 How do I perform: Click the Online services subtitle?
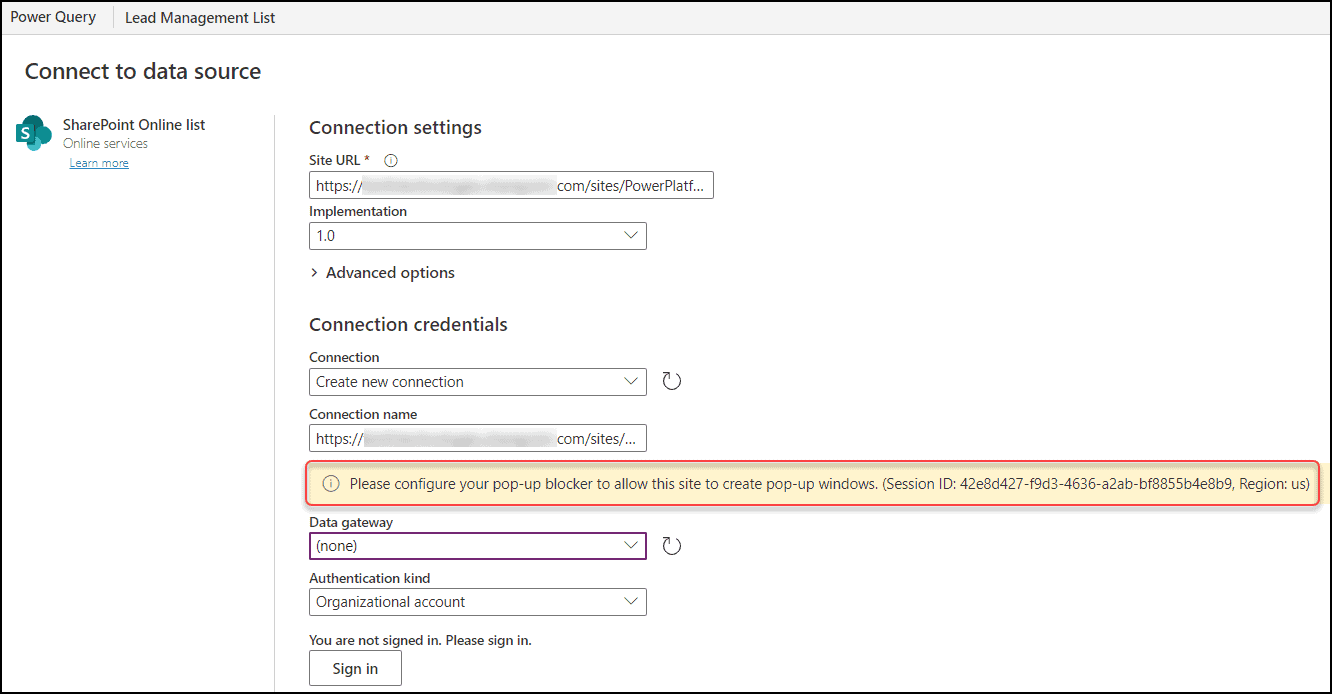point(105,144)
